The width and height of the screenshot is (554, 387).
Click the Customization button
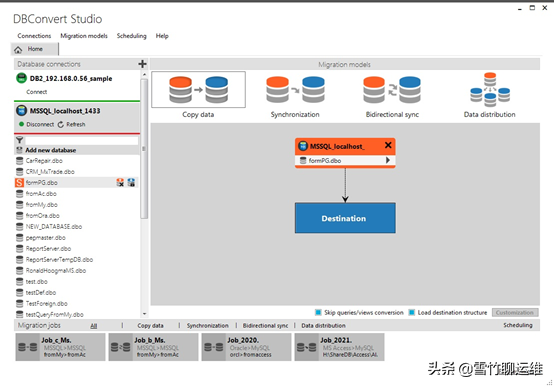[515, 312]
